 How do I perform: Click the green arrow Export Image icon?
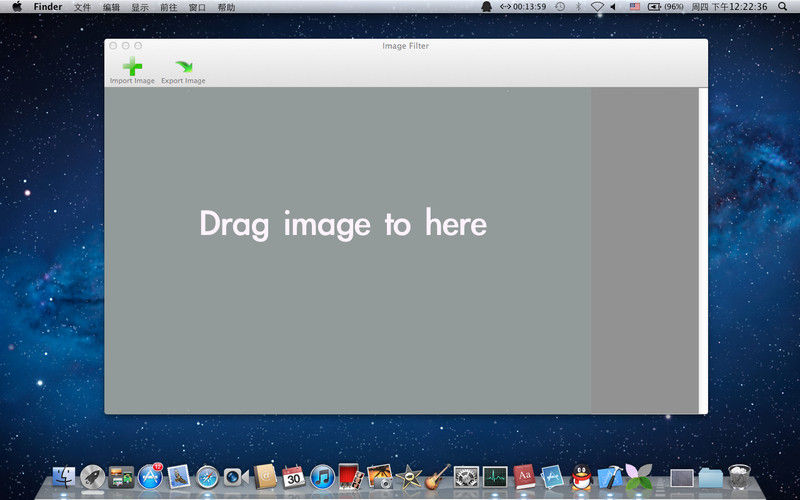pyautogui.click(x=184, y=66)
